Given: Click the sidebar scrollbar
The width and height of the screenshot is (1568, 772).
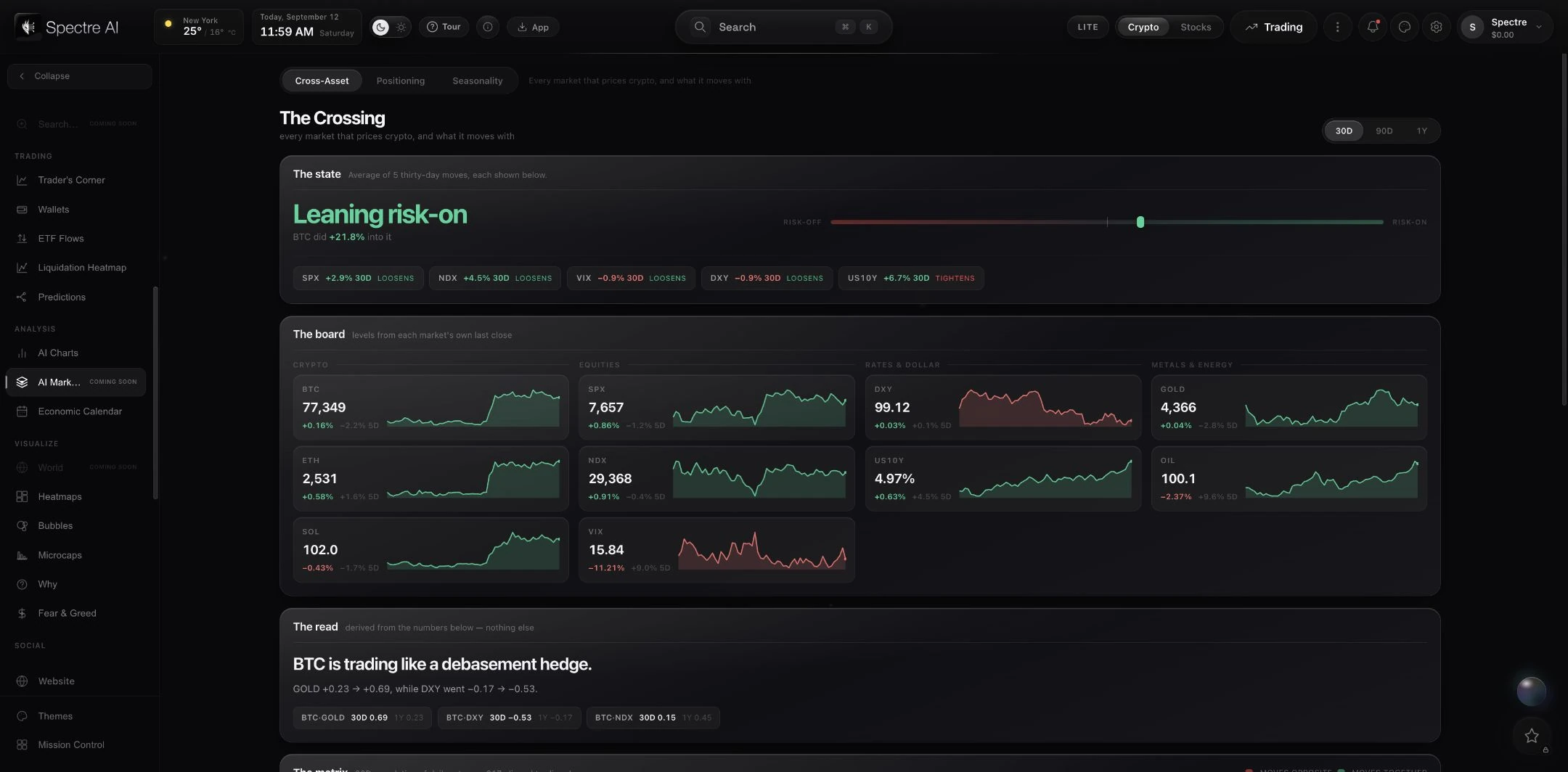Looking at the screenshot, I should point(155,393).
